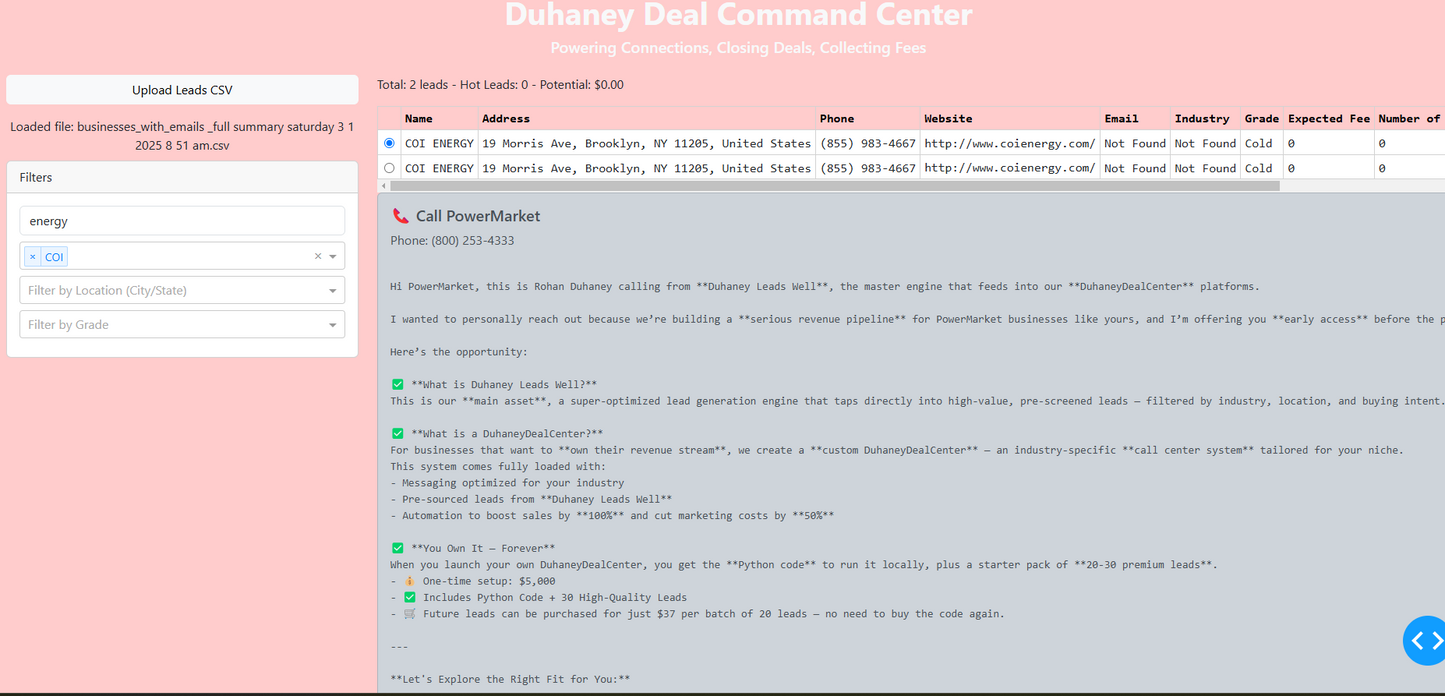Click the currently selected COI ENERGY radio button
This screenshot has width=1445, height=696.
pos(389,144)
